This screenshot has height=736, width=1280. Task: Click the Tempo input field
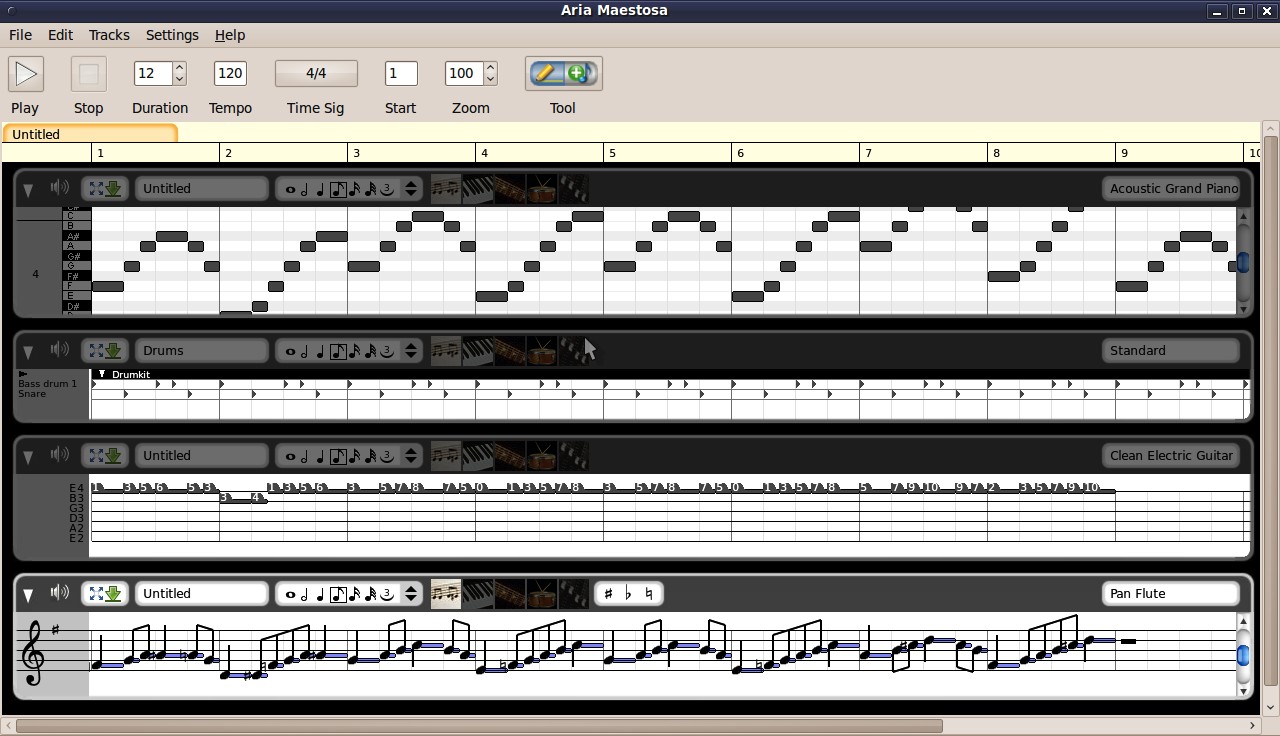tap(230, 73)
